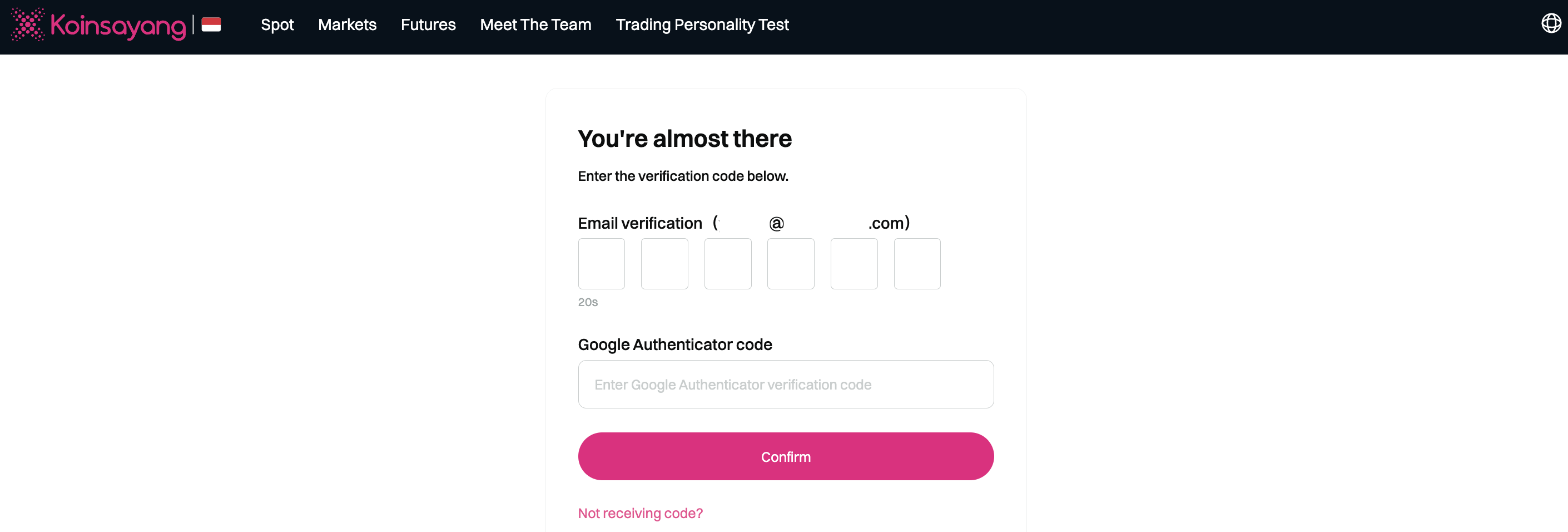The width and height of the screenshot is (1568, 532).
Task: Navigate to the Futures section
Action: pos(428,25)
